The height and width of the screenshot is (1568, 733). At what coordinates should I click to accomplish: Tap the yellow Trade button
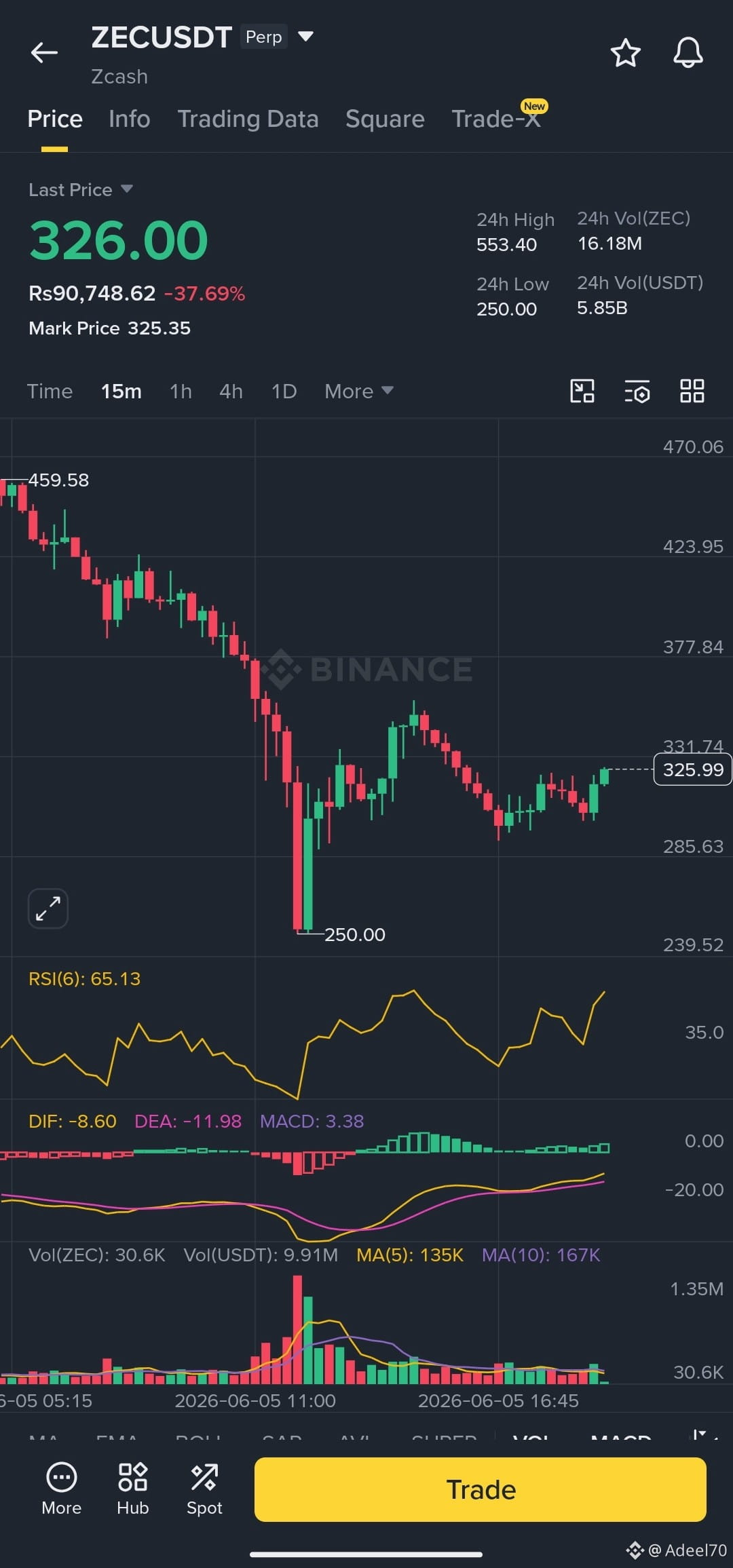click(x=481, y=1489)
